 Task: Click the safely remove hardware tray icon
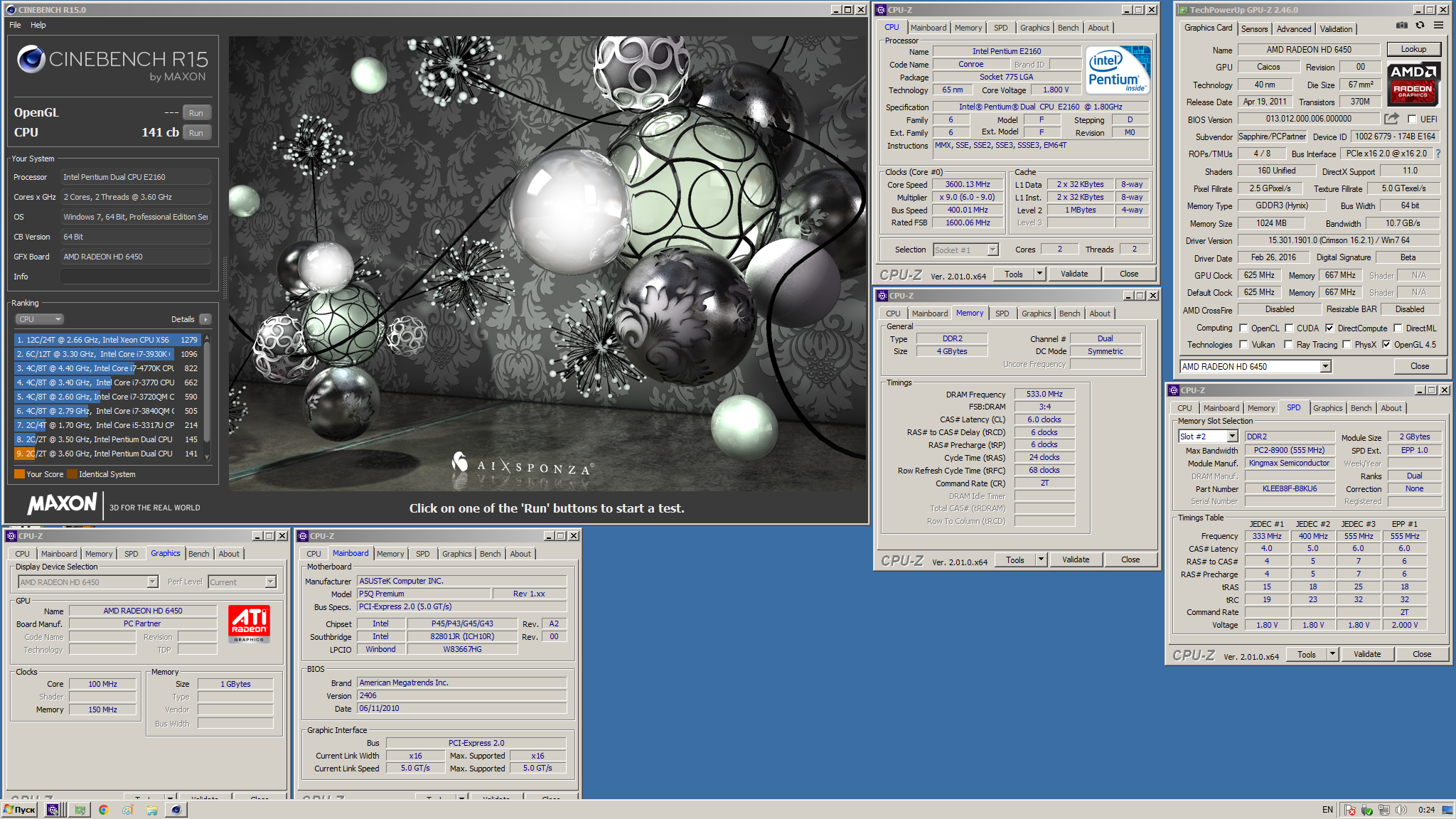pos(1366,810)
